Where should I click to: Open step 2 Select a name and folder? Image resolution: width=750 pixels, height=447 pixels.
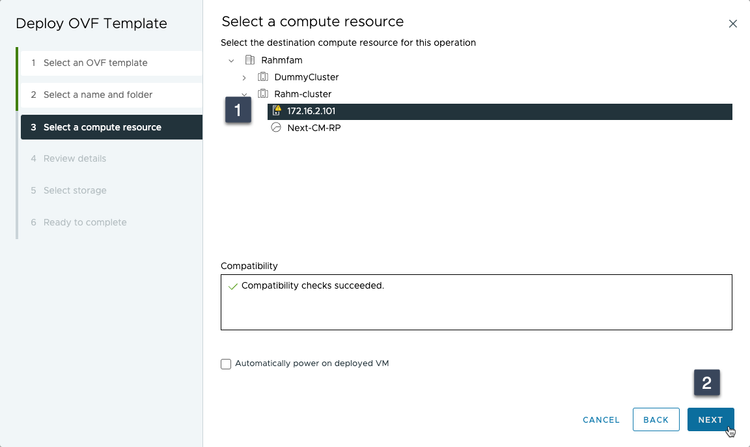coord(110,95)
